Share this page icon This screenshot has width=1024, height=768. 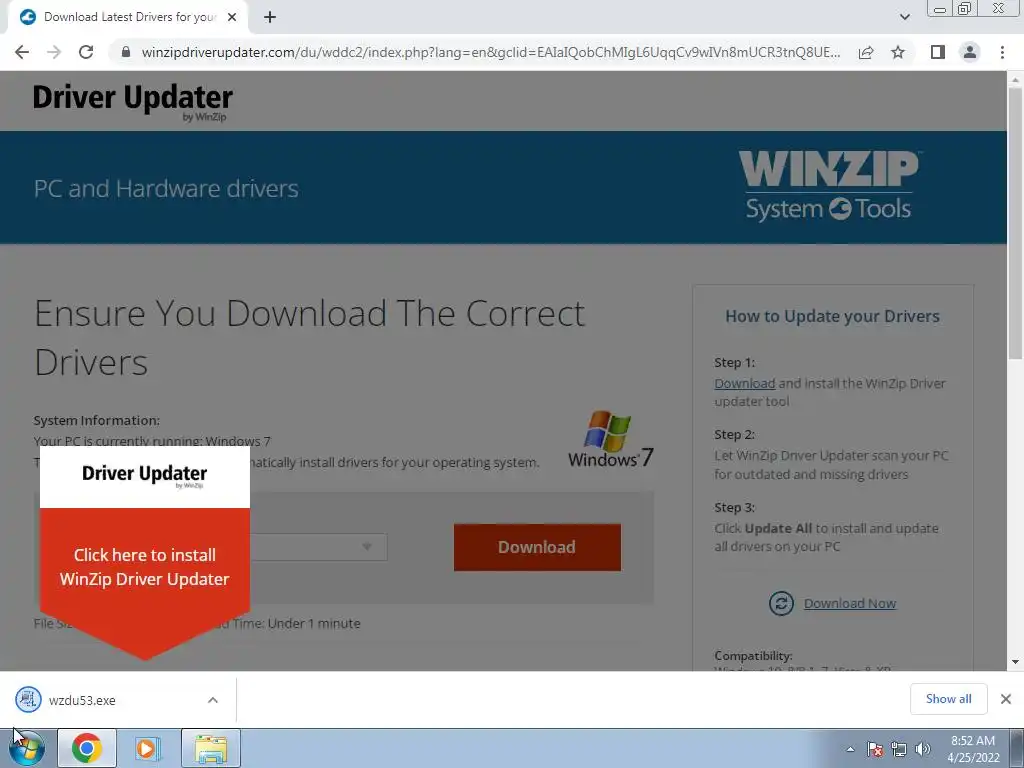coord(866,52)
